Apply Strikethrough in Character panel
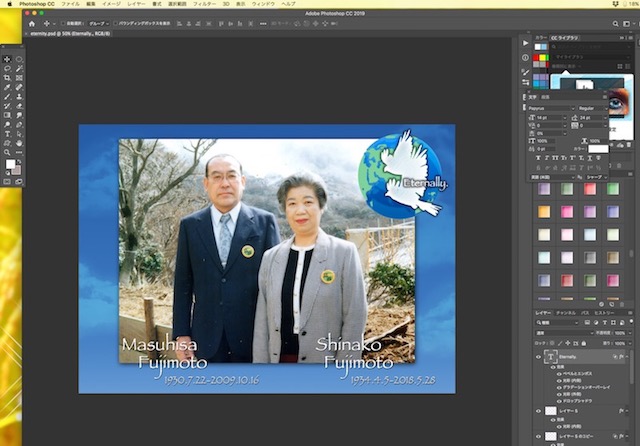 [598, 158]
